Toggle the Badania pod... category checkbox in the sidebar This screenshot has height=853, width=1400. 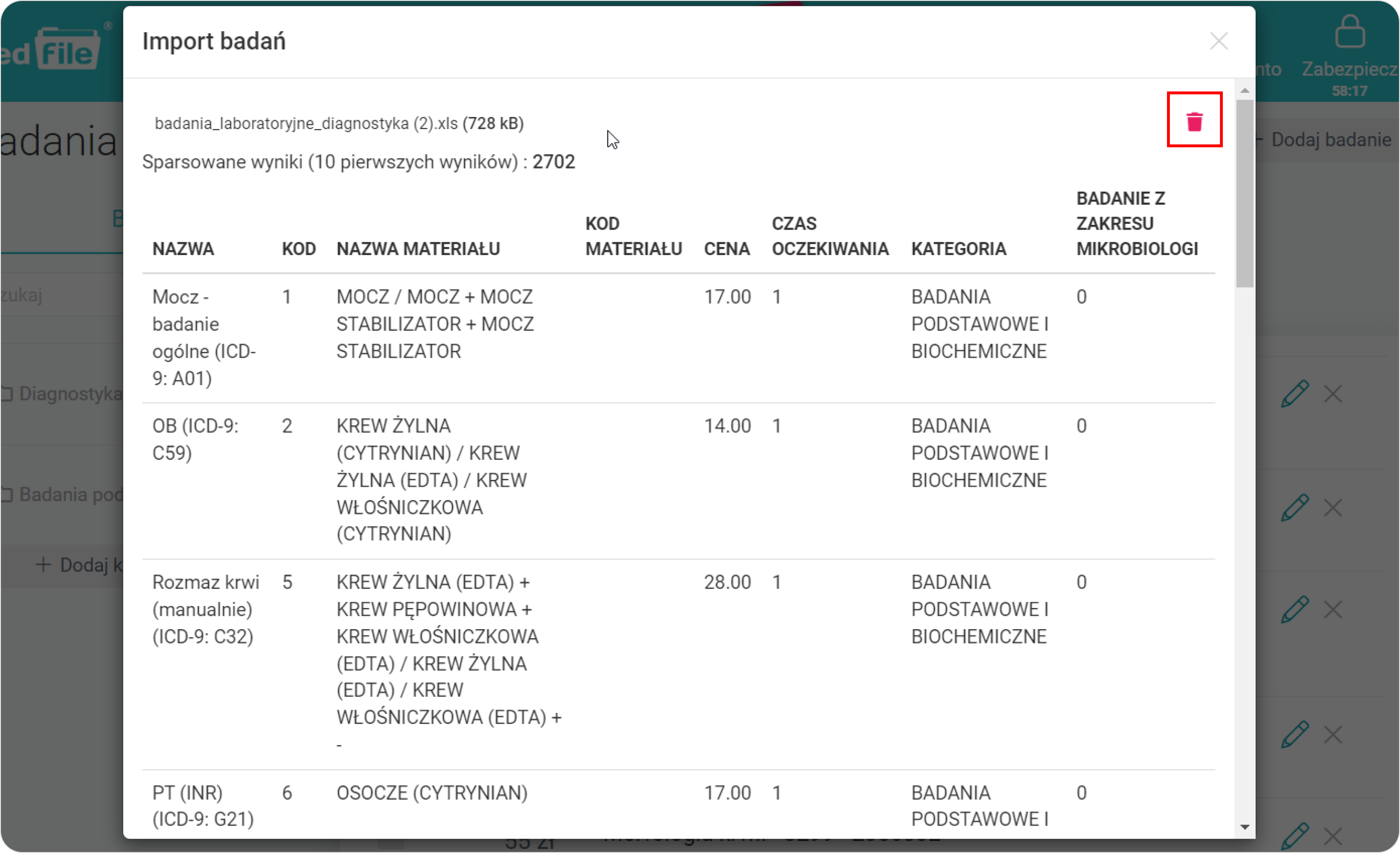[x=7, y=495]
